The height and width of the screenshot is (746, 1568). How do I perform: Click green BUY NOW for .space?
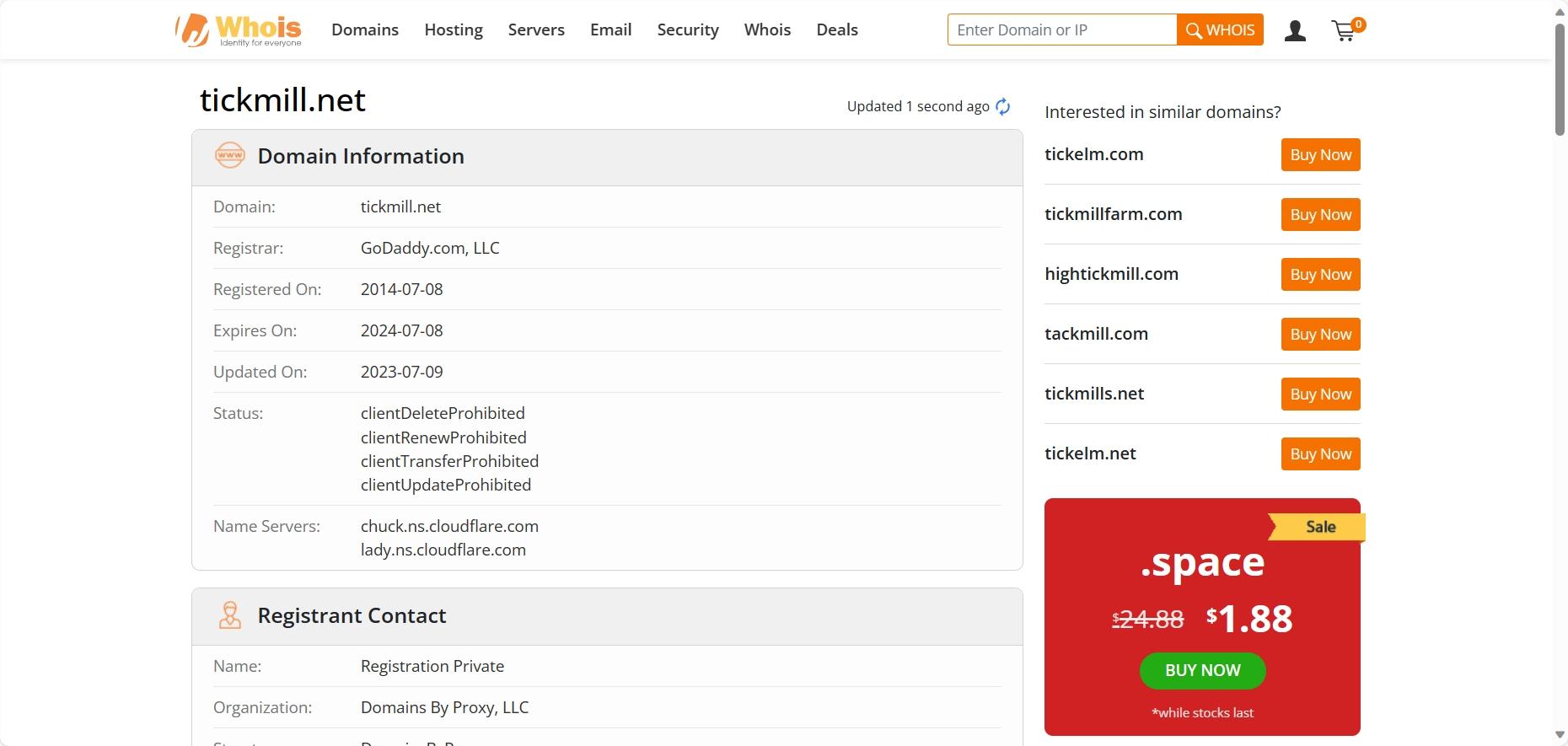(x=1203, y=671)
